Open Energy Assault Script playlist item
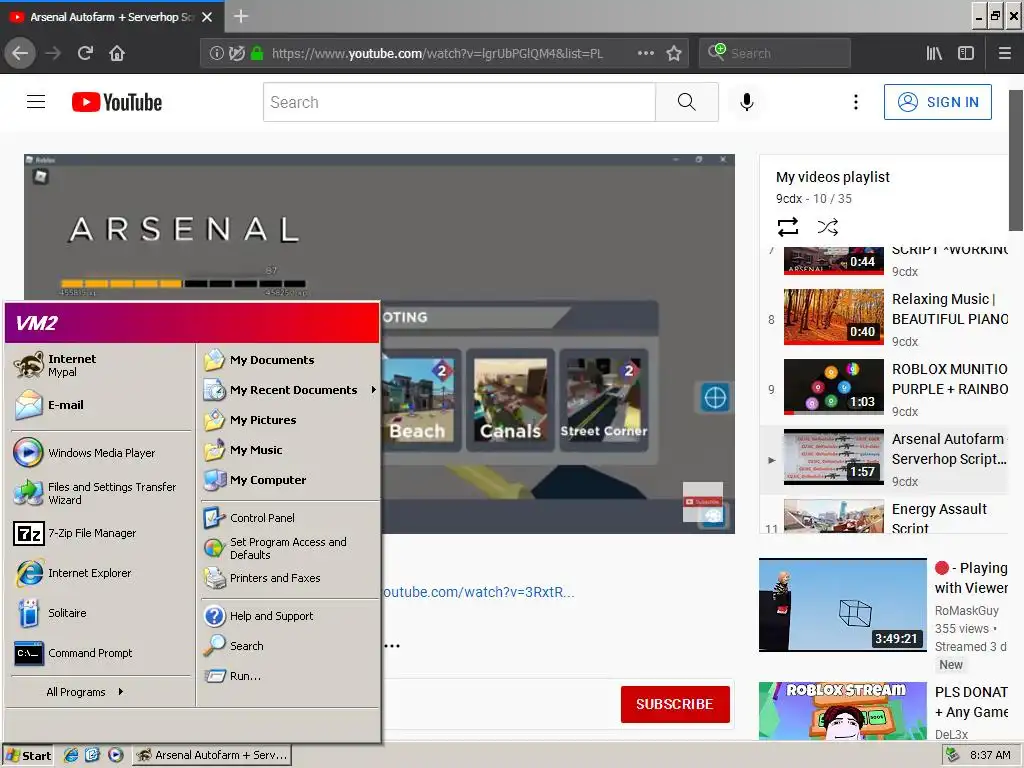1024x768 pixels. coord(885,516)
